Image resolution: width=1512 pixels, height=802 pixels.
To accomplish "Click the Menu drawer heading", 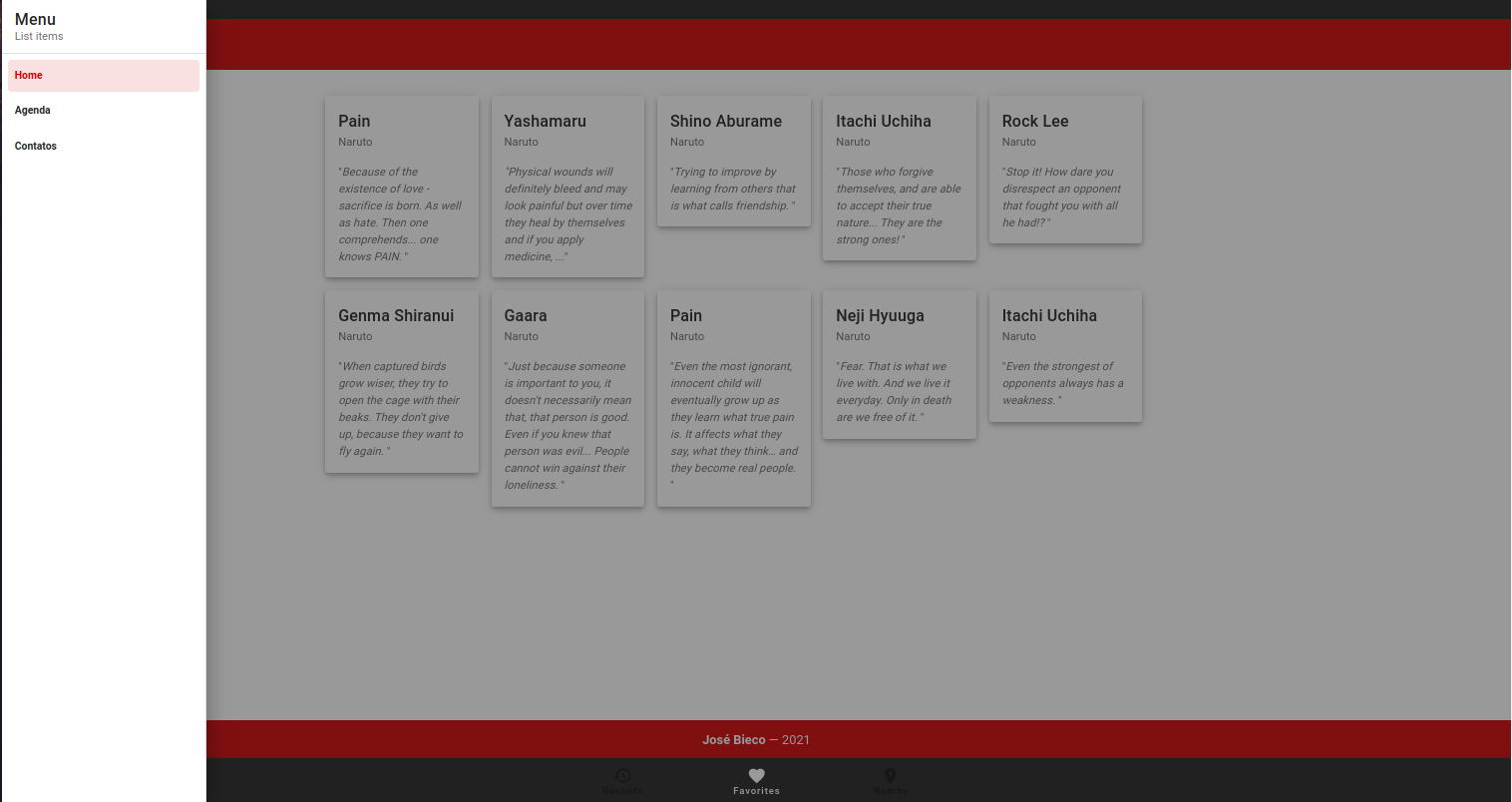I will click(x=35, y=19).
